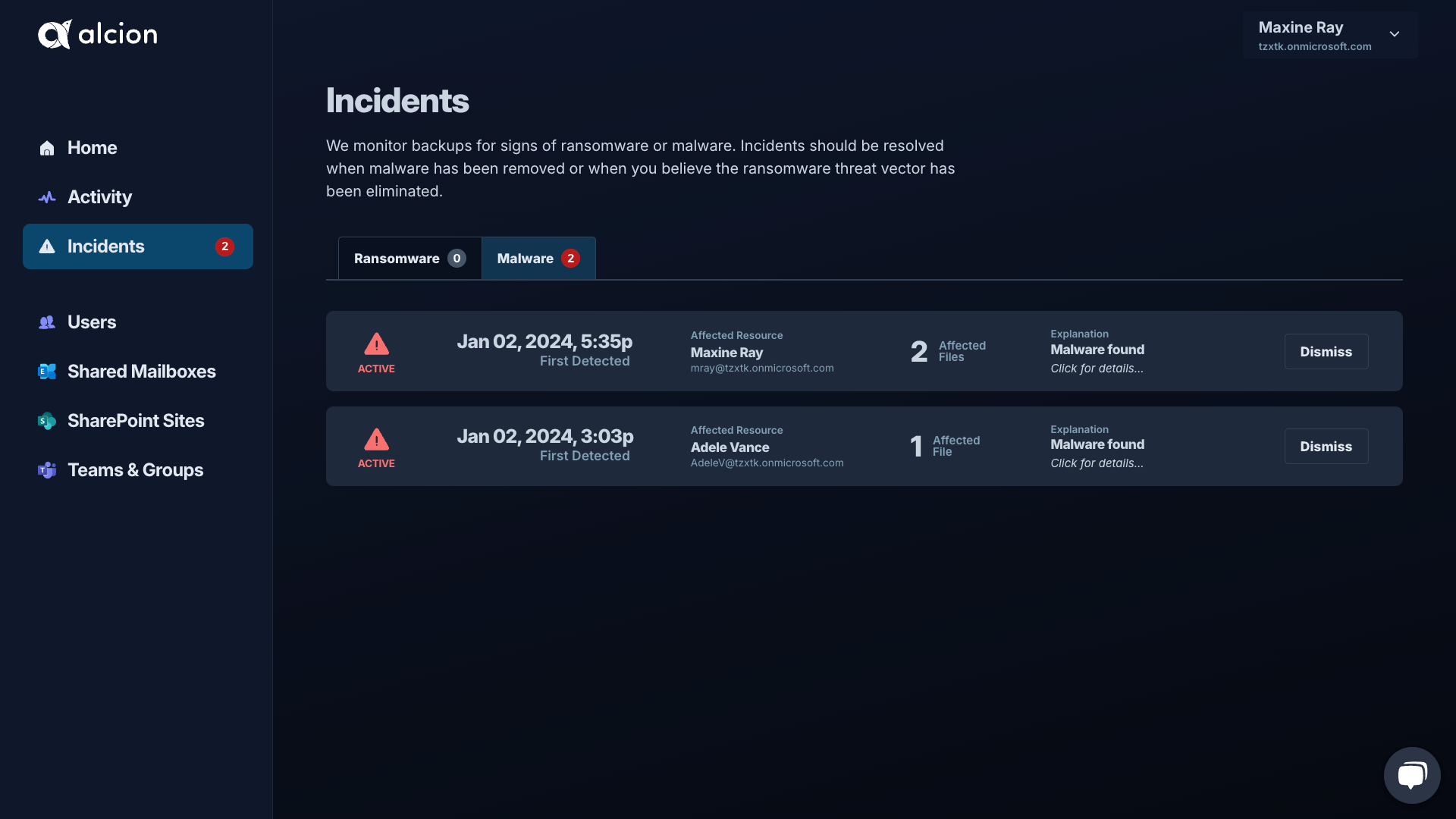
Task: Click the Home house icon
Action: pos(47,148)
